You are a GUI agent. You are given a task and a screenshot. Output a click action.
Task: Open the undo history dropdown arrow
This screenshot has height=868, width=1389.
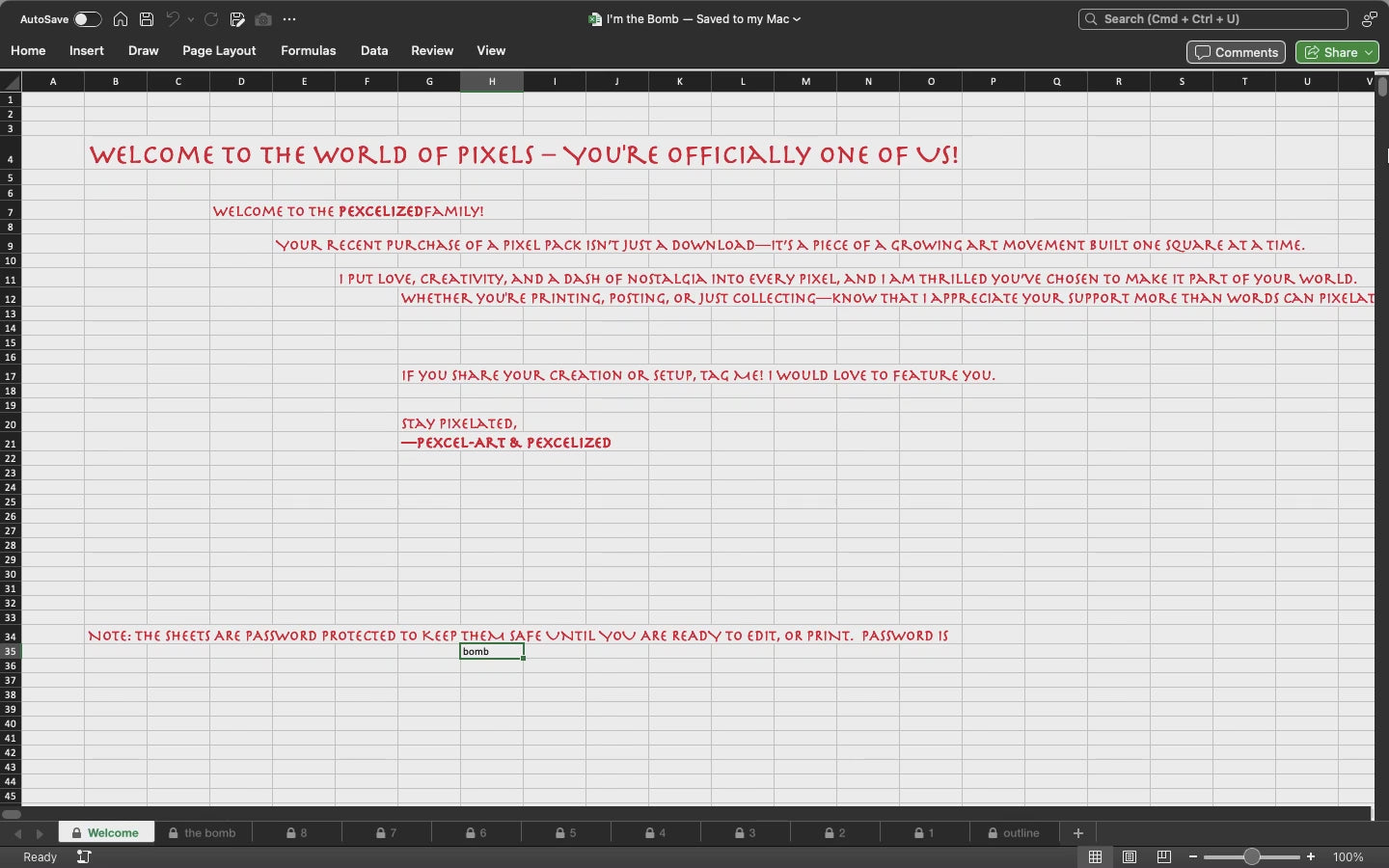coord(191,19)
